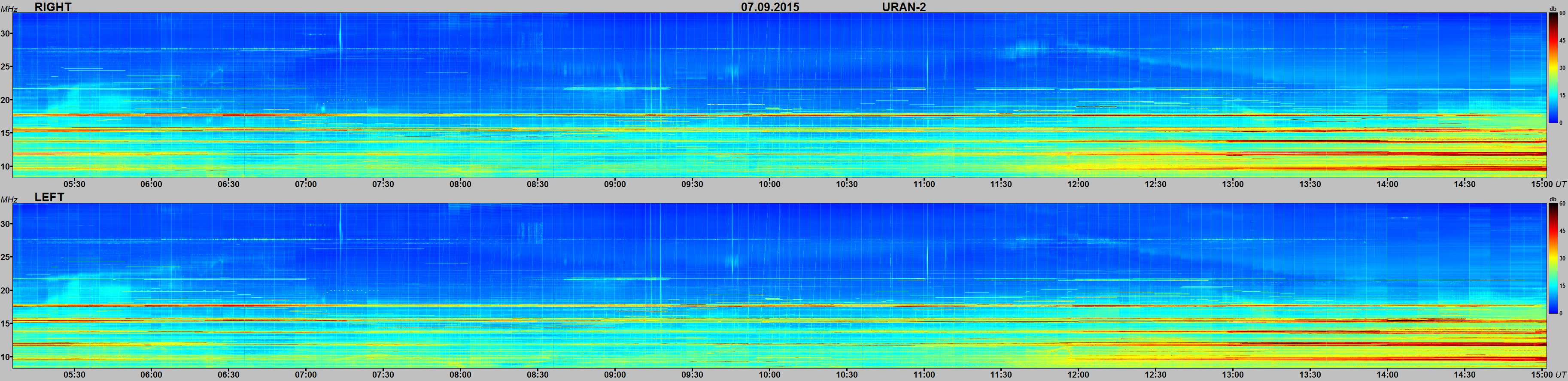Click the 15 MHz tick on RIGHT panel axis
Image resolution: width=1568 pixels, height=381 pixels.
point(6,133)
